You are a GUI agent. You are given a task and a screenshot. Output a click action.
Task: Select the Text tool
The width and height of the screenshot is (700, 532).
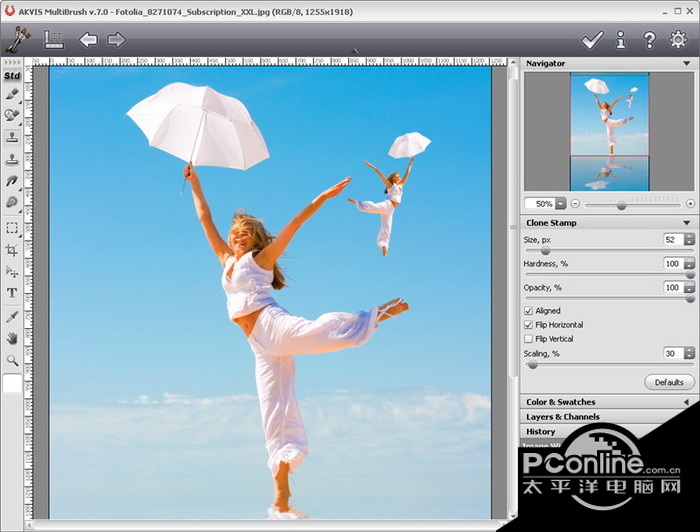pos(12,293)
